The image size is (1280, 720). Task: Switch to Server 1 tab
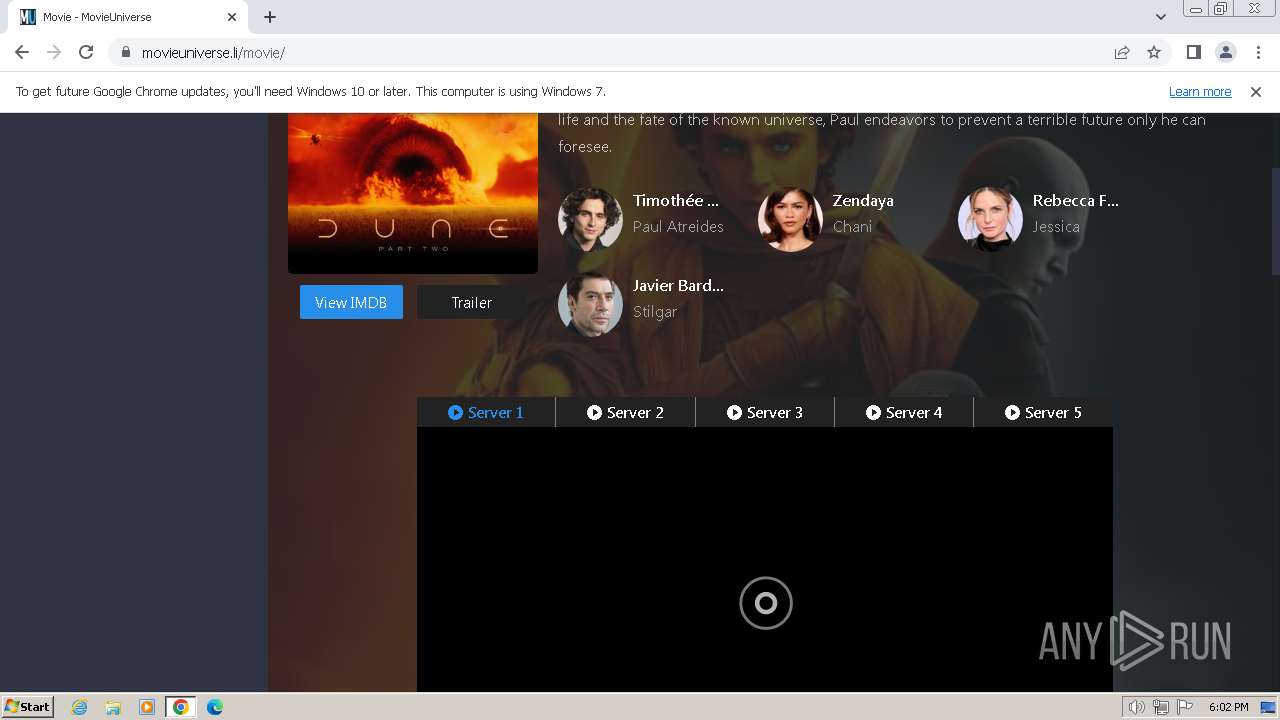[x=486, y=412]
